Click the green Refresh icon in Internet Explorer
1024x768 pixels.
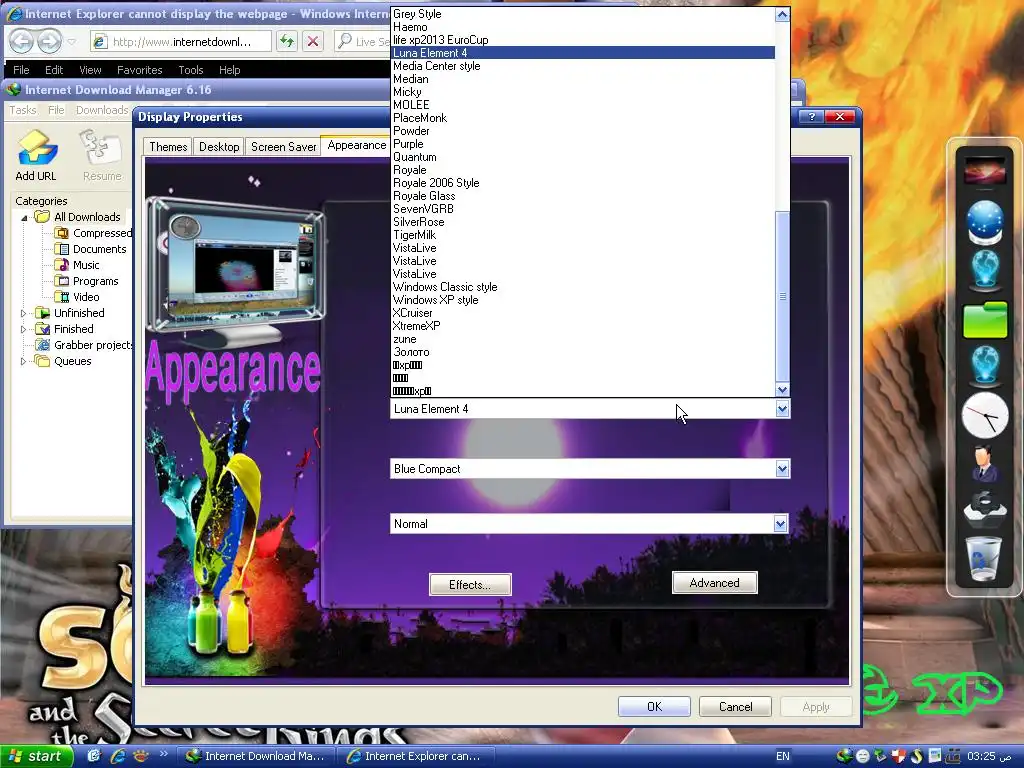pos(287,42)
